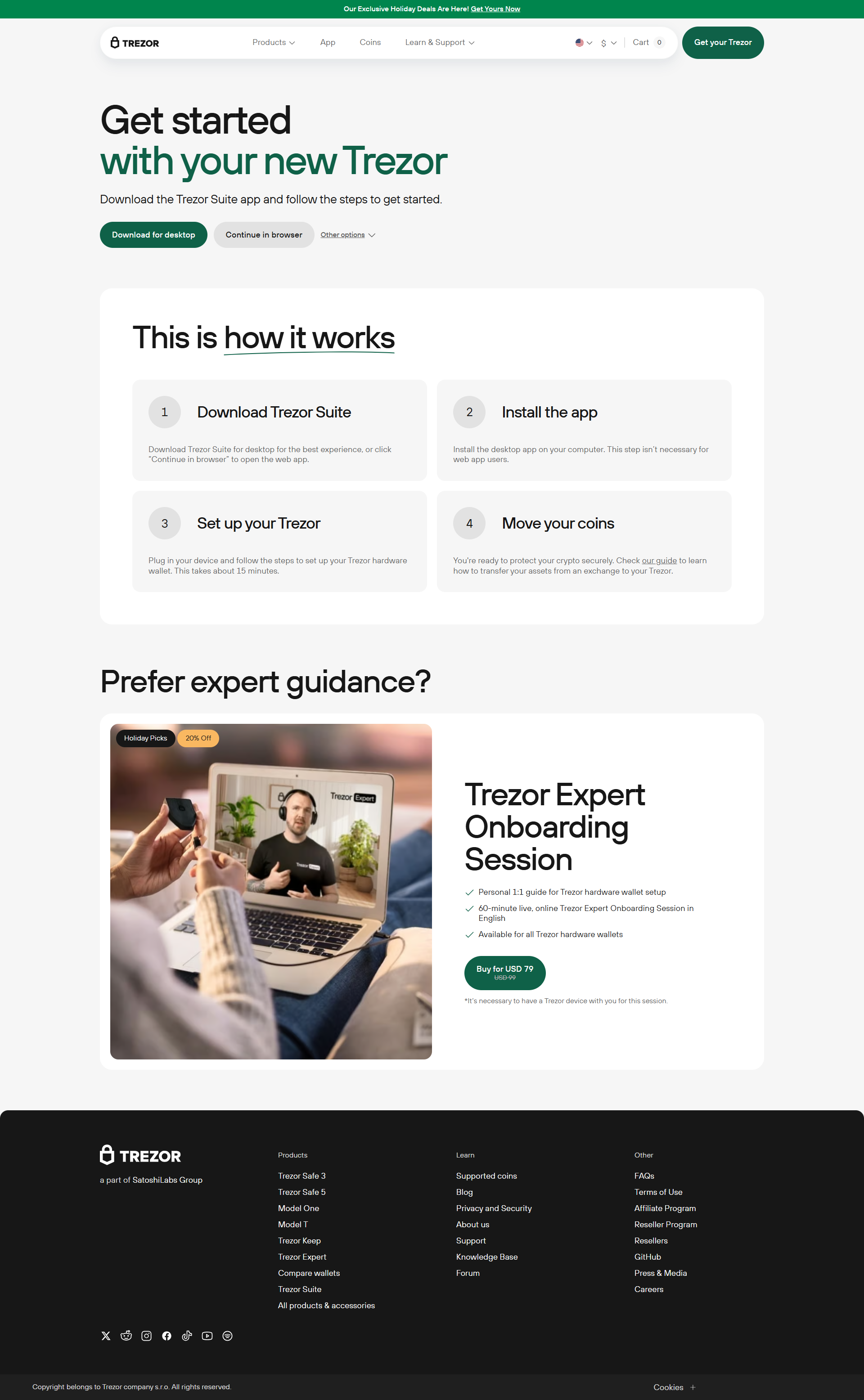Screen dimensions: 864x1400
Task: Expand the Other options dropdown
Action: click(x=348, y=234)
